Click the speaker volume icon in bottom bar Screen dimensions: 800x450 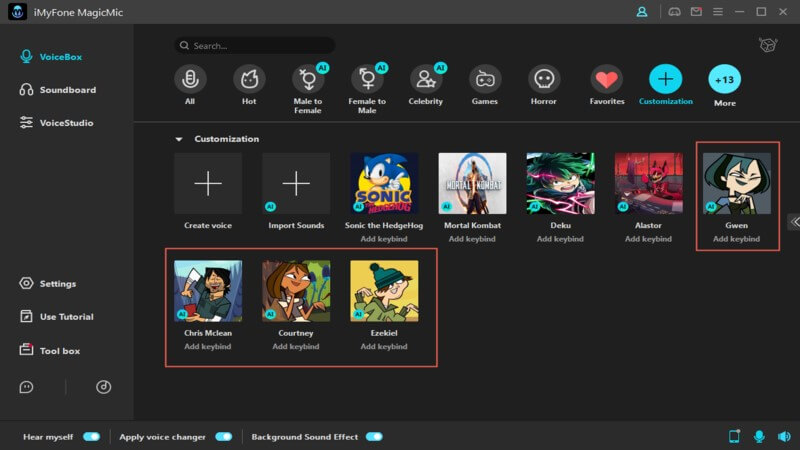(x=784, y=436)
